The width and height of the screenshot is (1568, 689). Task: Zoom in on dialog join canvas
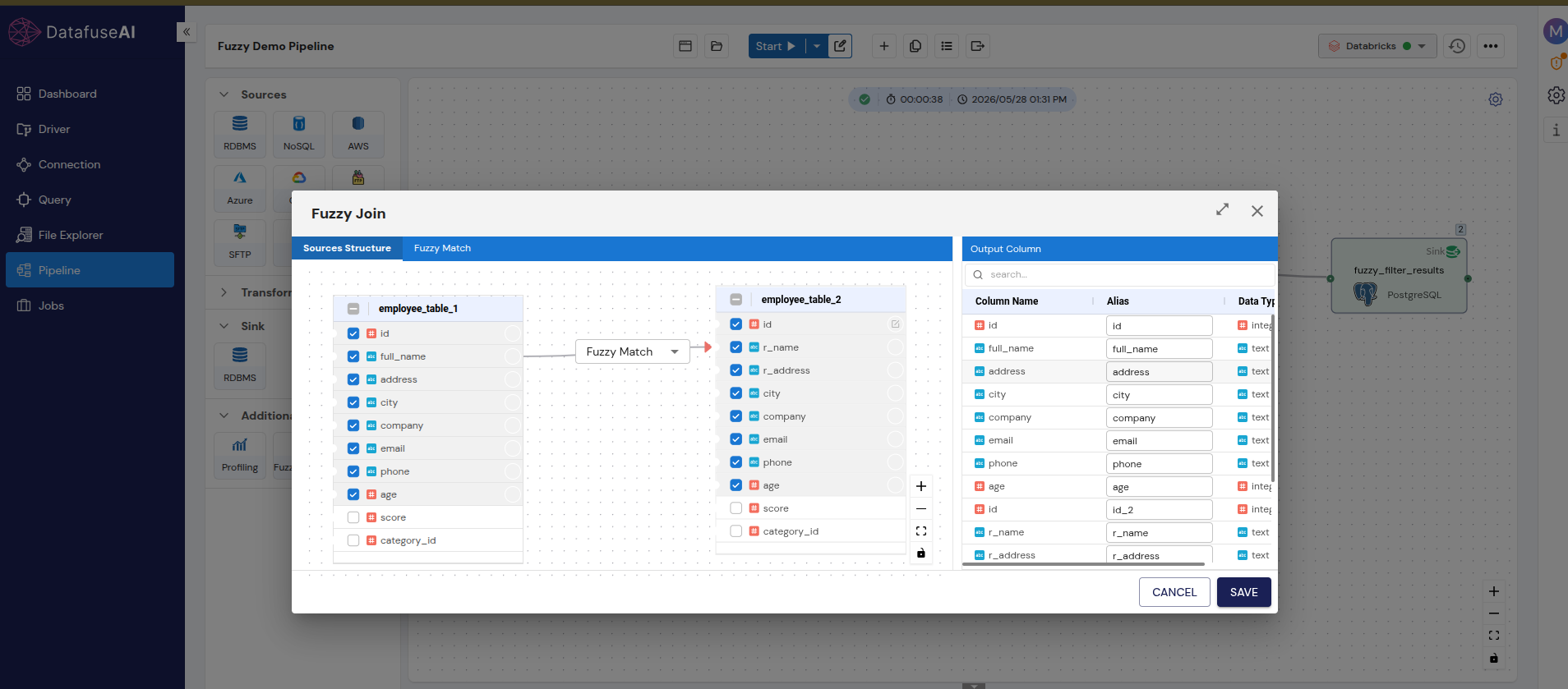tap(921, 486)
